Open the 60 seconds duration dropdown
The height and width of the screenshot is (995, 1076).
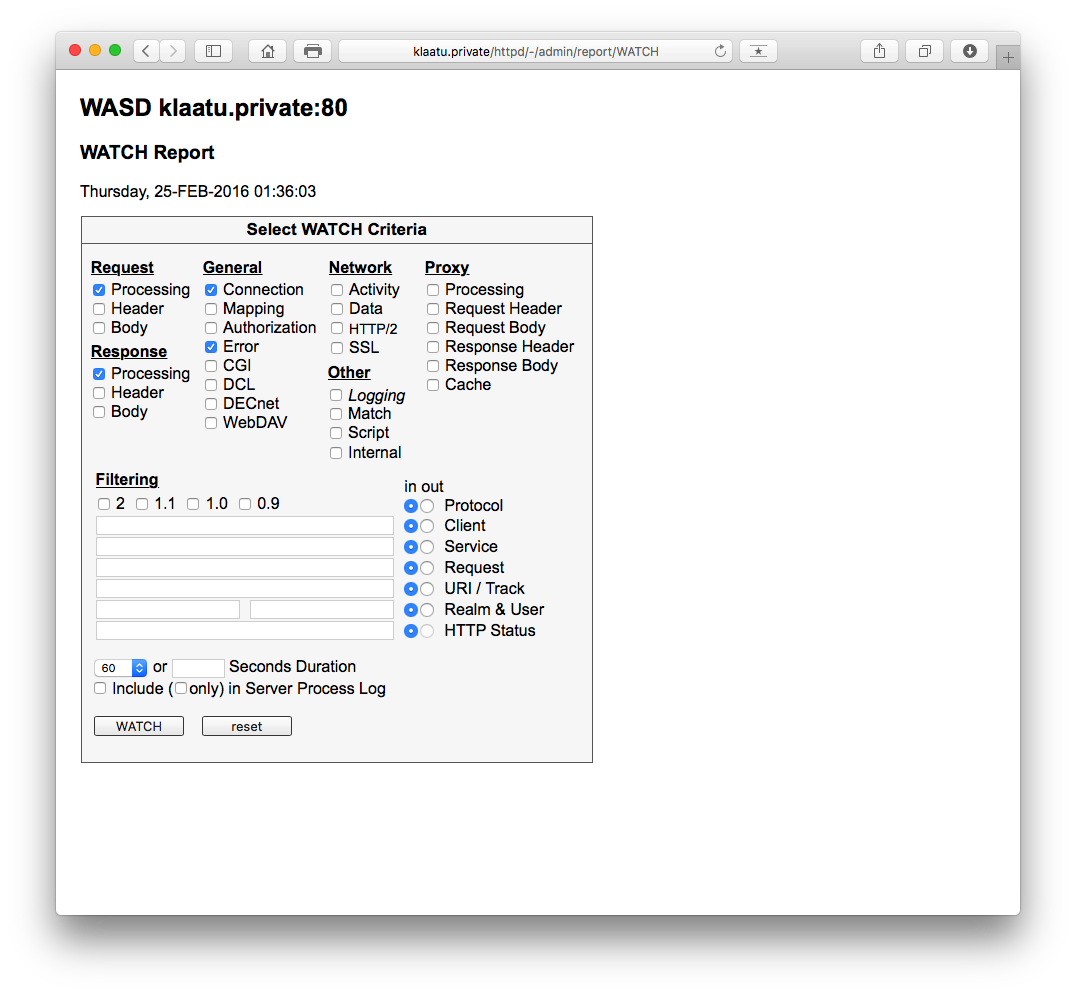coord(120,668)
